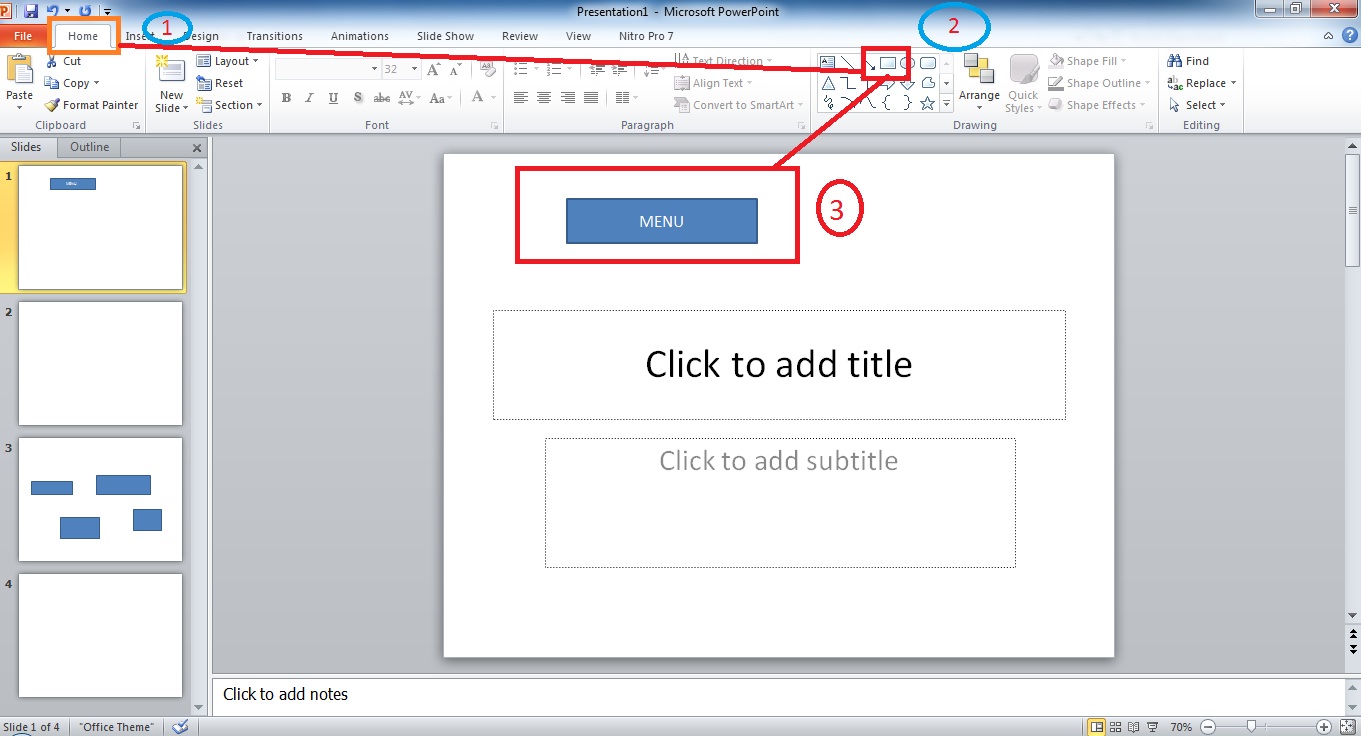
Task: Open the font name combo box
Action: (327, 69)
